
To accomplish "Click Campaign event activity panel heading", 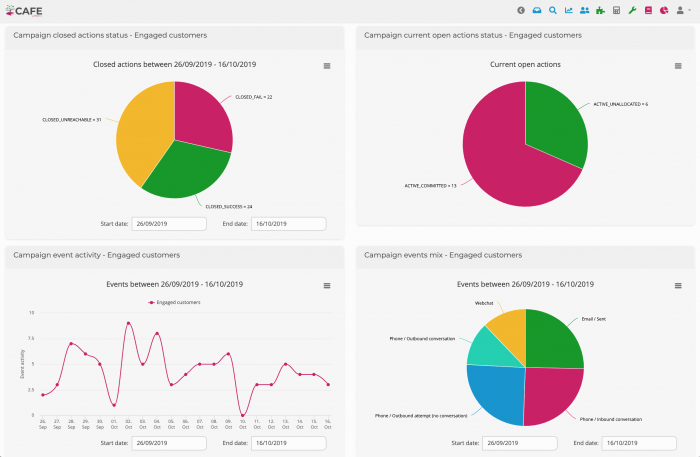I will click(x=97, y=255).
